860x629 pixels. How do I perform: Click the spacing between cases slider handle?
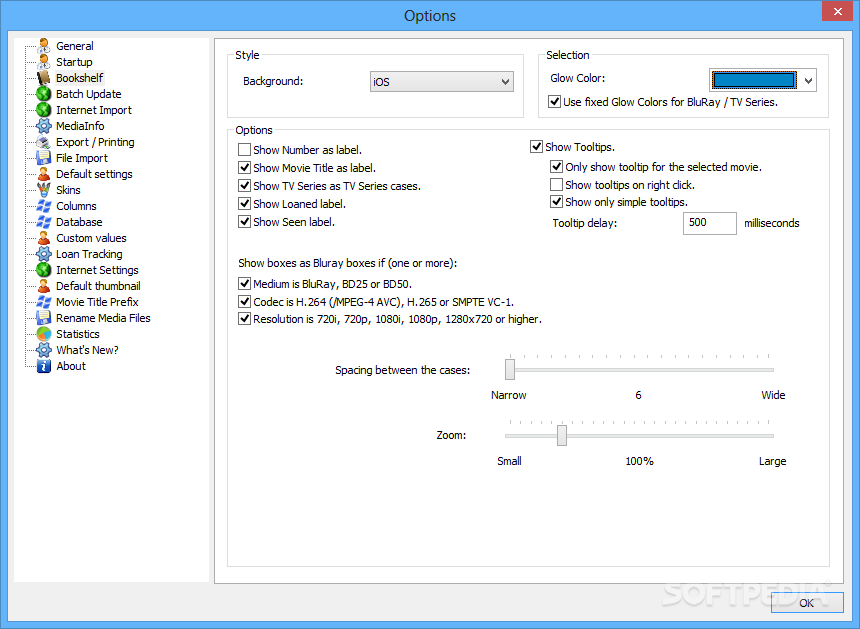(510, 369)
